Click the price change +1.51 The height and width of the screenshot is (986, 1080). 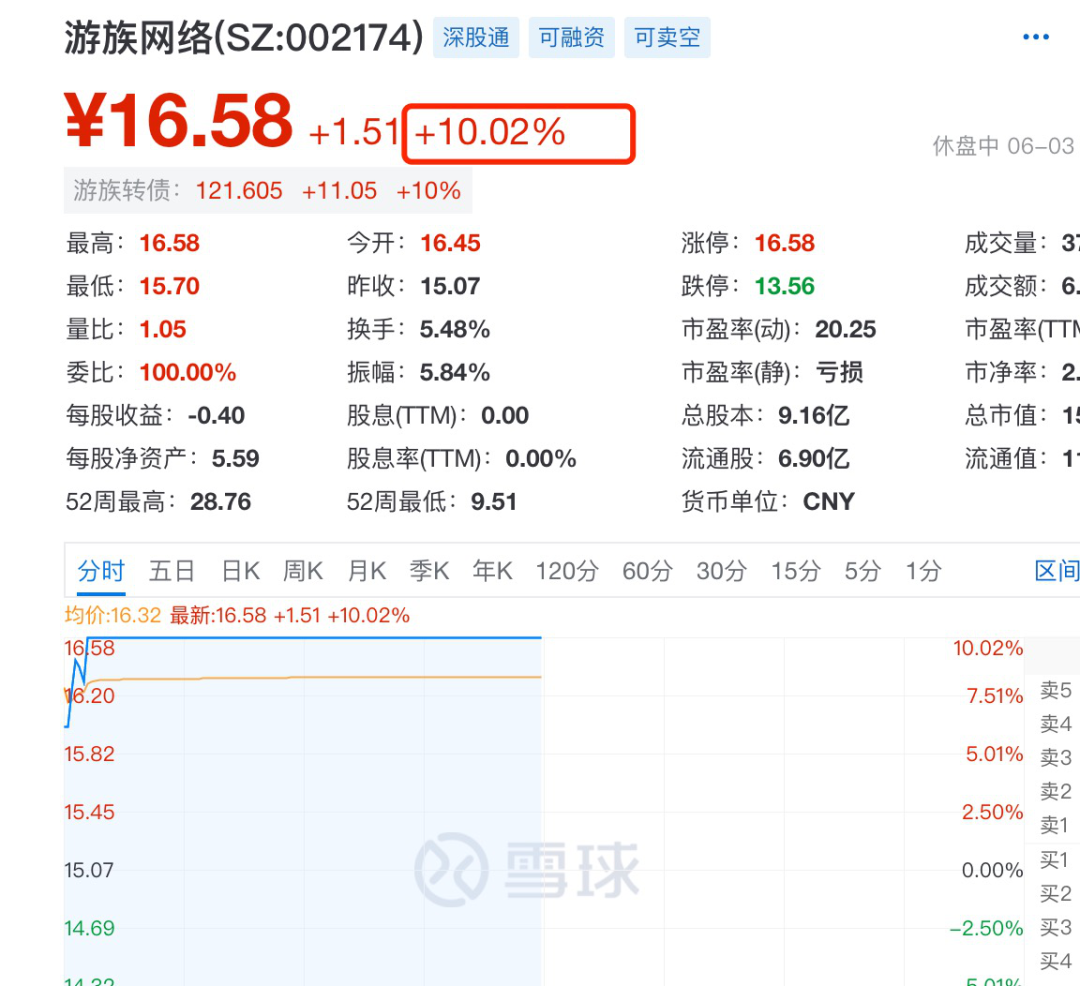pyautogui.click(x=354, y=132)
